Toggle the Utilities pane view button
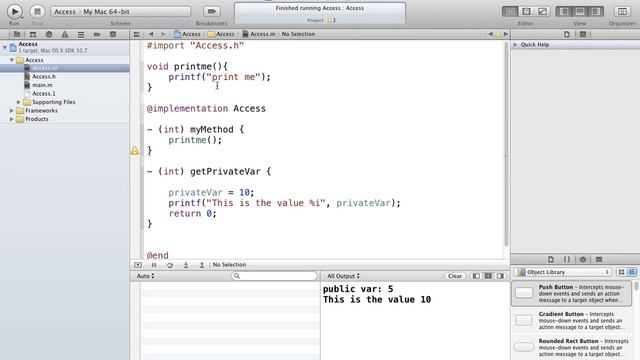Viewport: 640px width, 360px height. [596, 11]
